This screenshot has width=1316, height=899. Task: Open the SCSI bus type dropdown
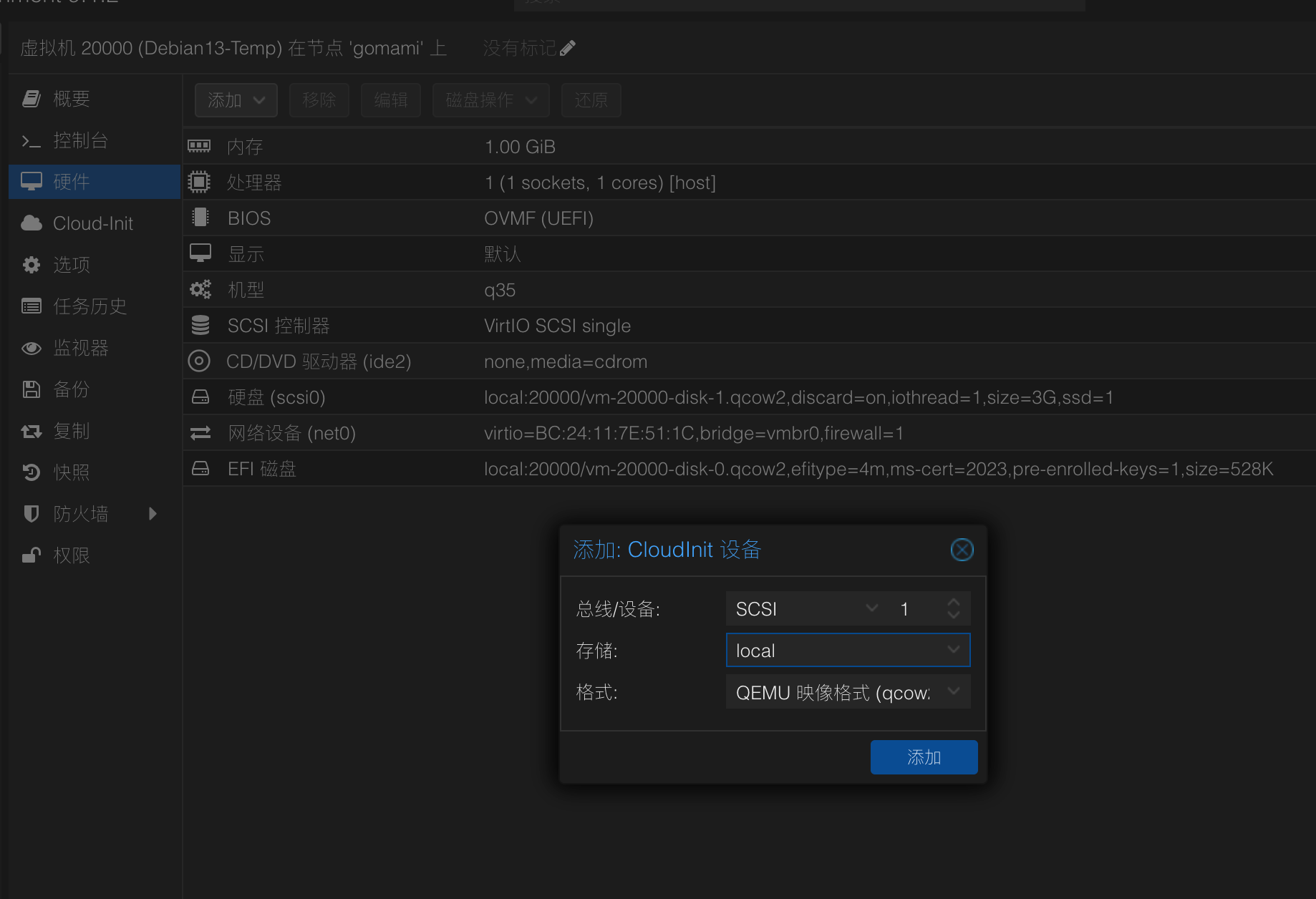pos(871,608)
